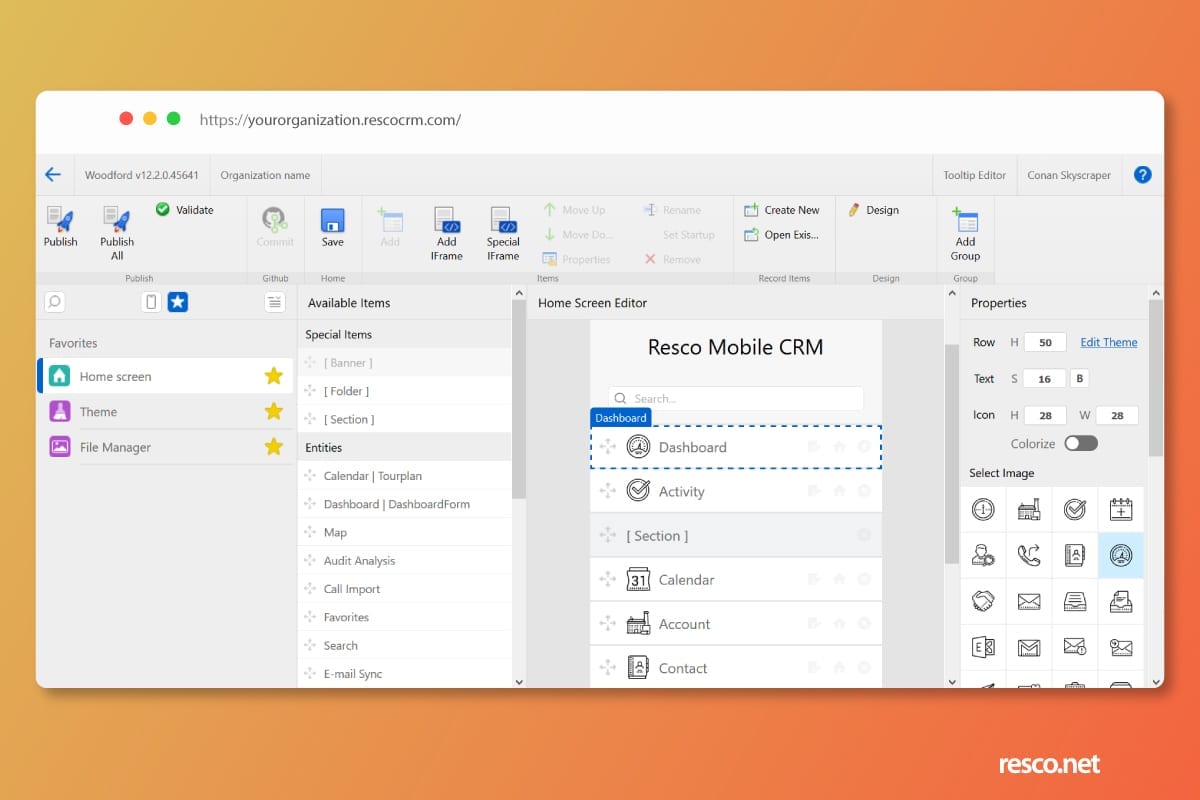Click the Row height field
The image size is (1200, 800).
pyautogui.click(x=1045, y=342)
